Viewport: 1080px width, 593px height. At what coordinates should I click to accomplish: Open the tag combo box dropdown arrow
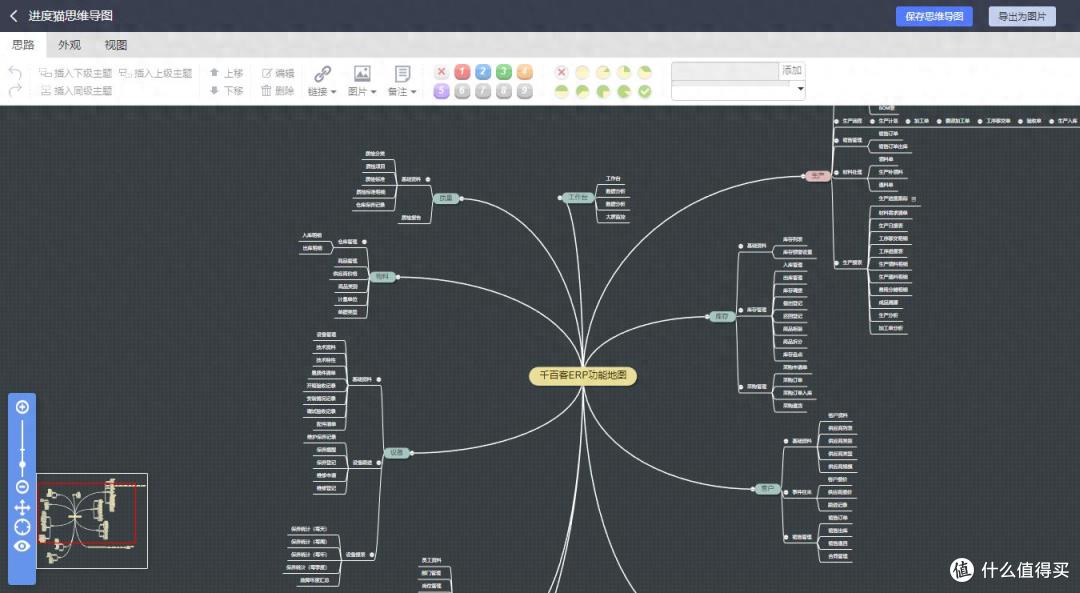coord(800,90)
